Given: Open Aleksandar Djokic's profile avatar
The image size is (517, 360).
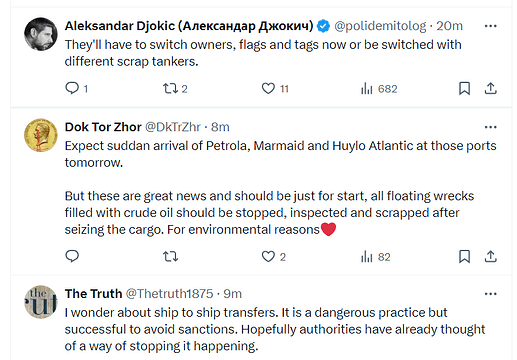Looking at the screenshot, I should (41, 34).
